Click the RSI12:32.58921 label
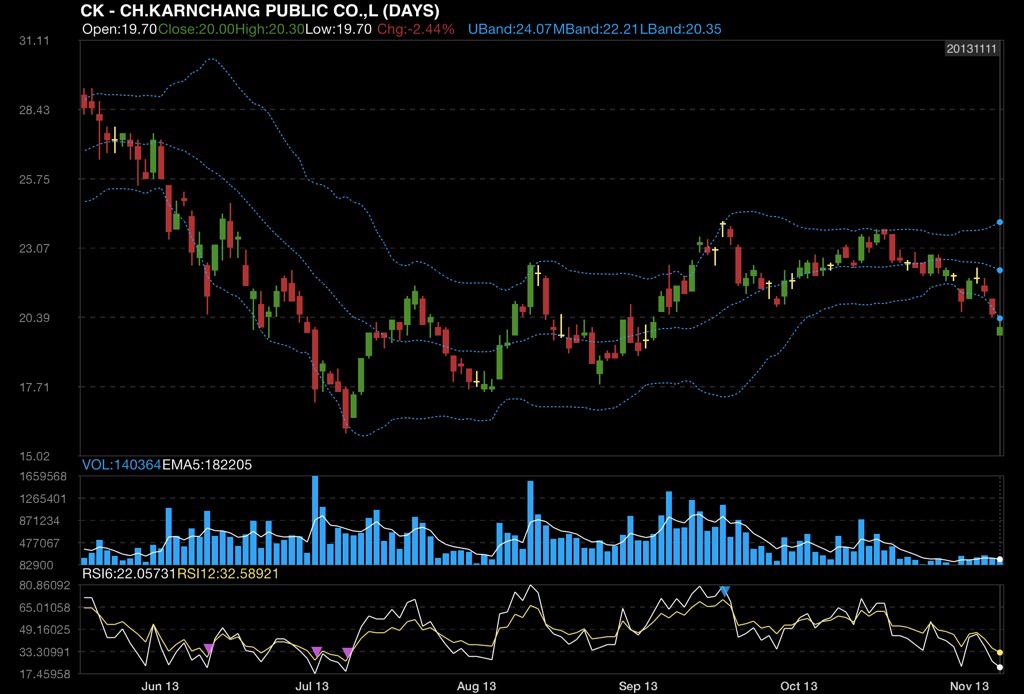Screen dimensions: 1024x694 228,574
